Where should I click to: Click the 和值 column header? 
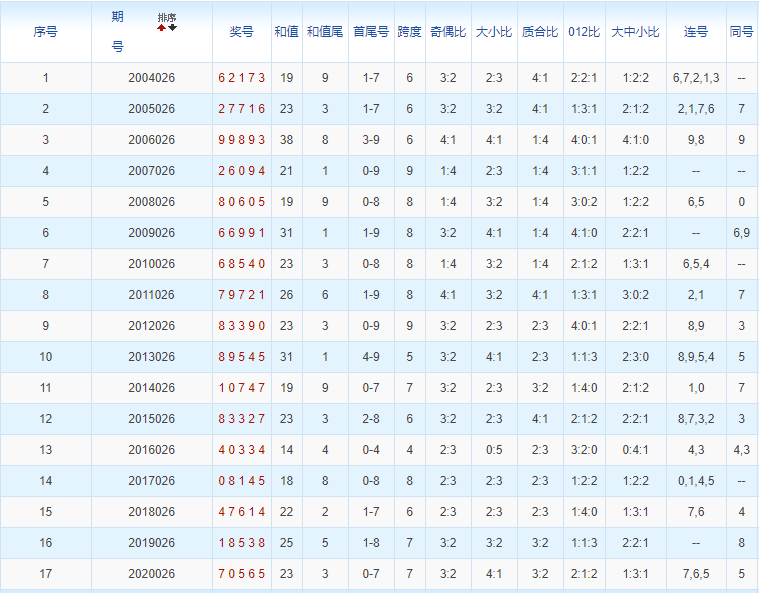tap(287, 32)
